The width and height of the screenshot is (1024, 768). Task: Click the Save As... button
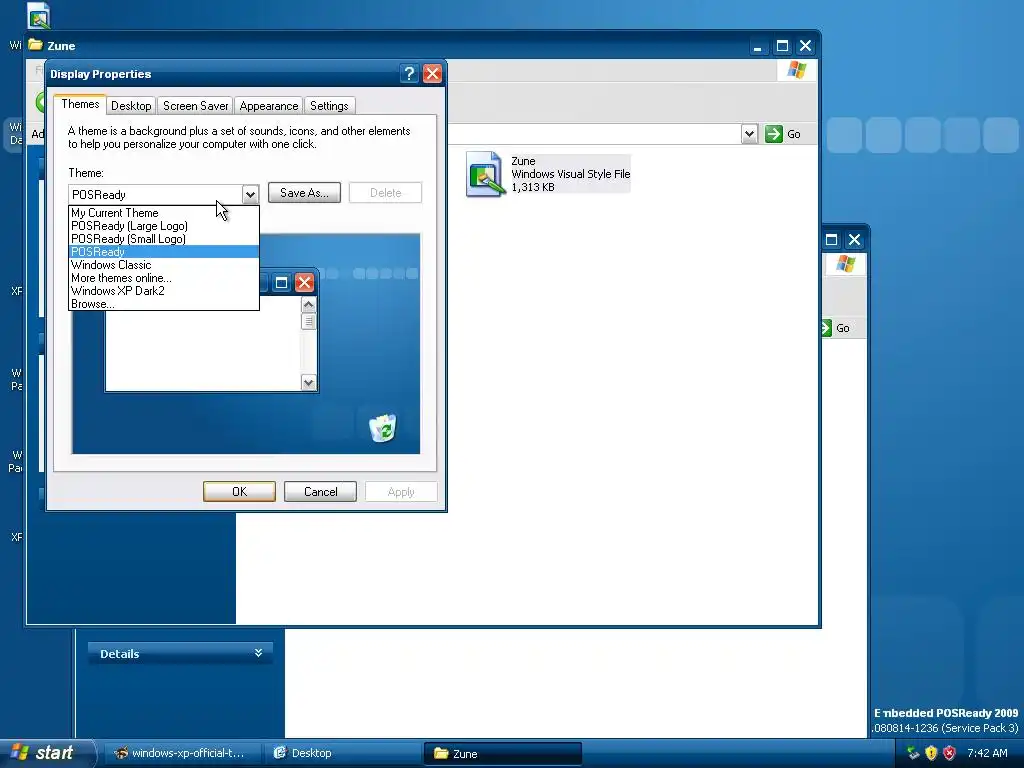(x=304, y=193)
